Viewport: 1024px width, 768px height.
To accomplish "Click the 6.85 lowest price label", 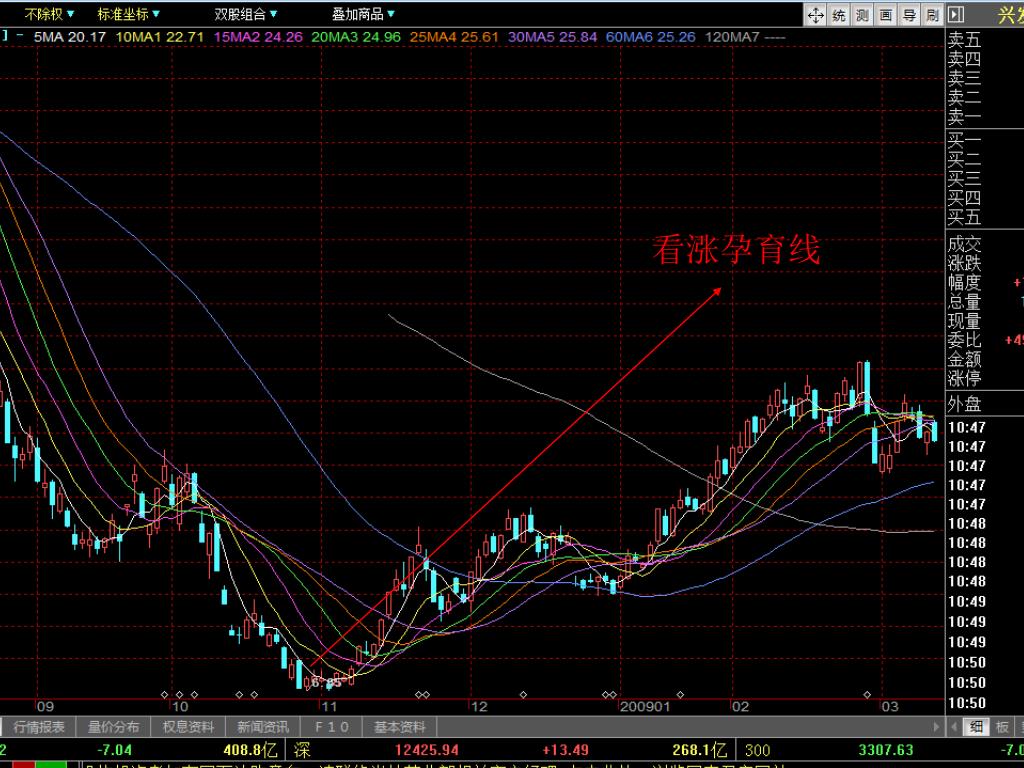I will [x=326, y=682].
